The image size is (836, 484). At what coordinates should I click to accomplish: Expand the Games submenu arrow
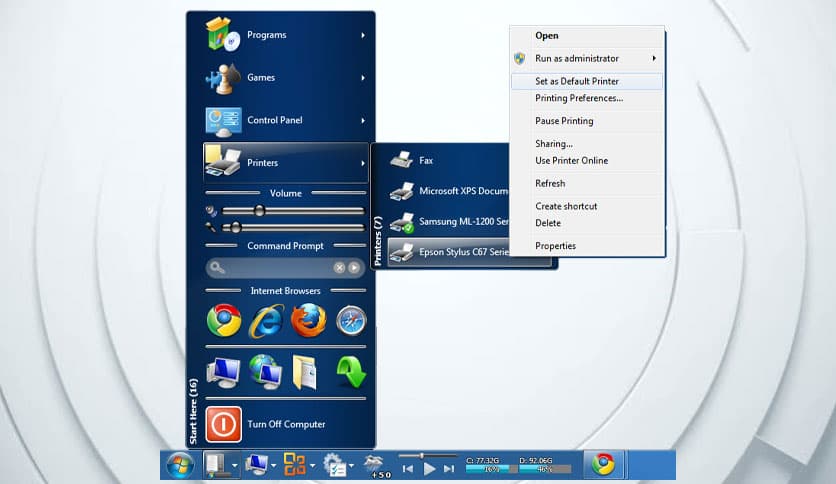pyautogui.click(x=363, y=78)
